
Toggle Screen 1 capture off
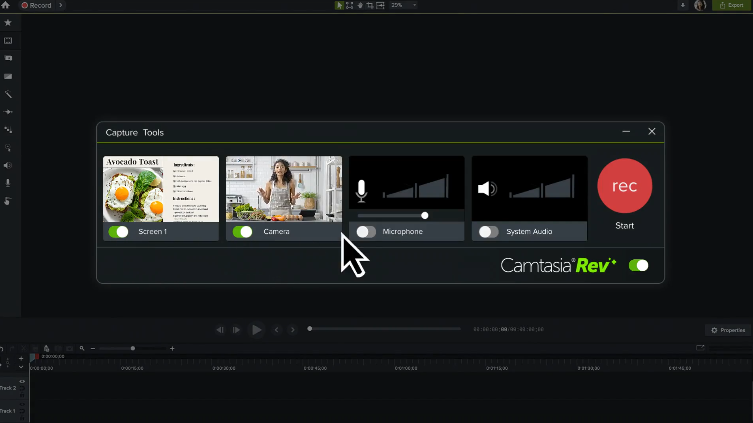click(118, 232)
